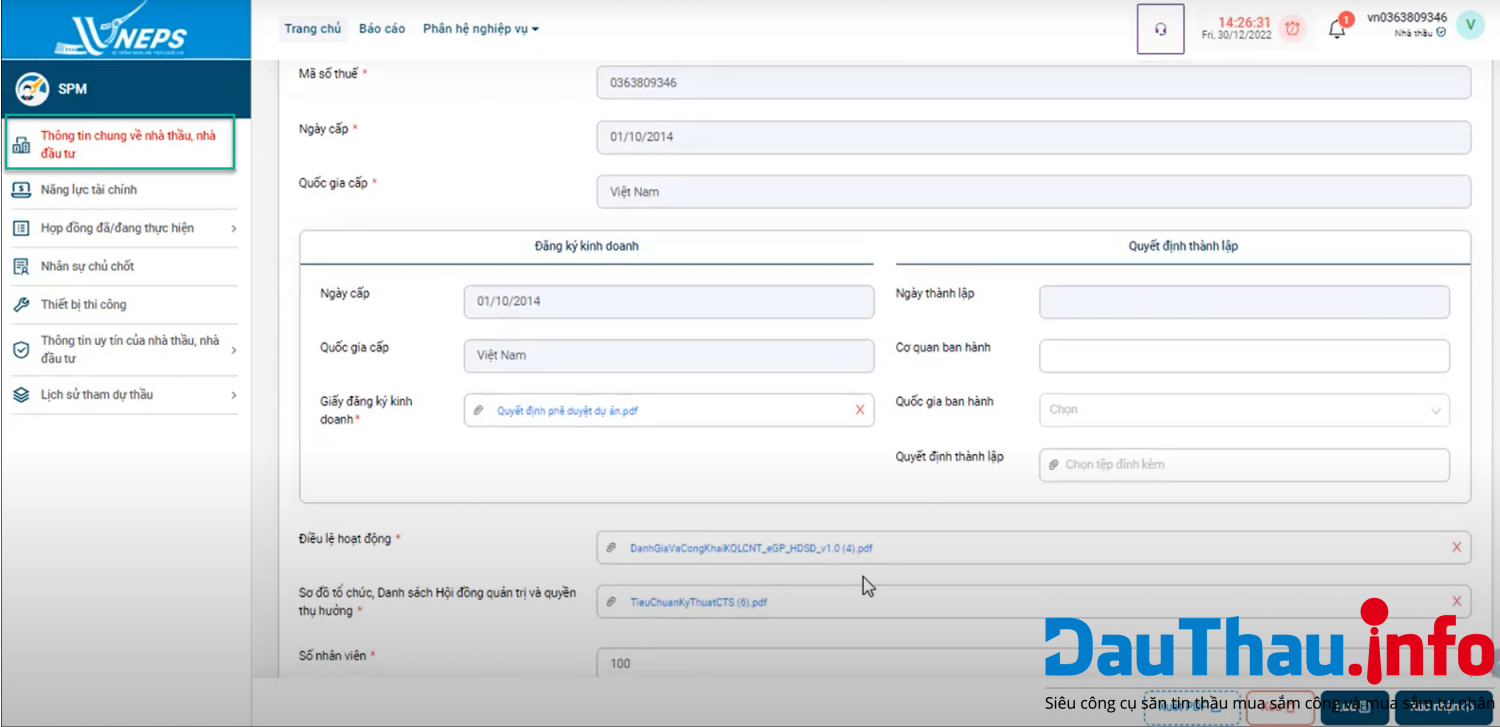1500x727 pixels.
Task: Click the "Thiết bị thi công" wrench icon
Action: [20, 304]
